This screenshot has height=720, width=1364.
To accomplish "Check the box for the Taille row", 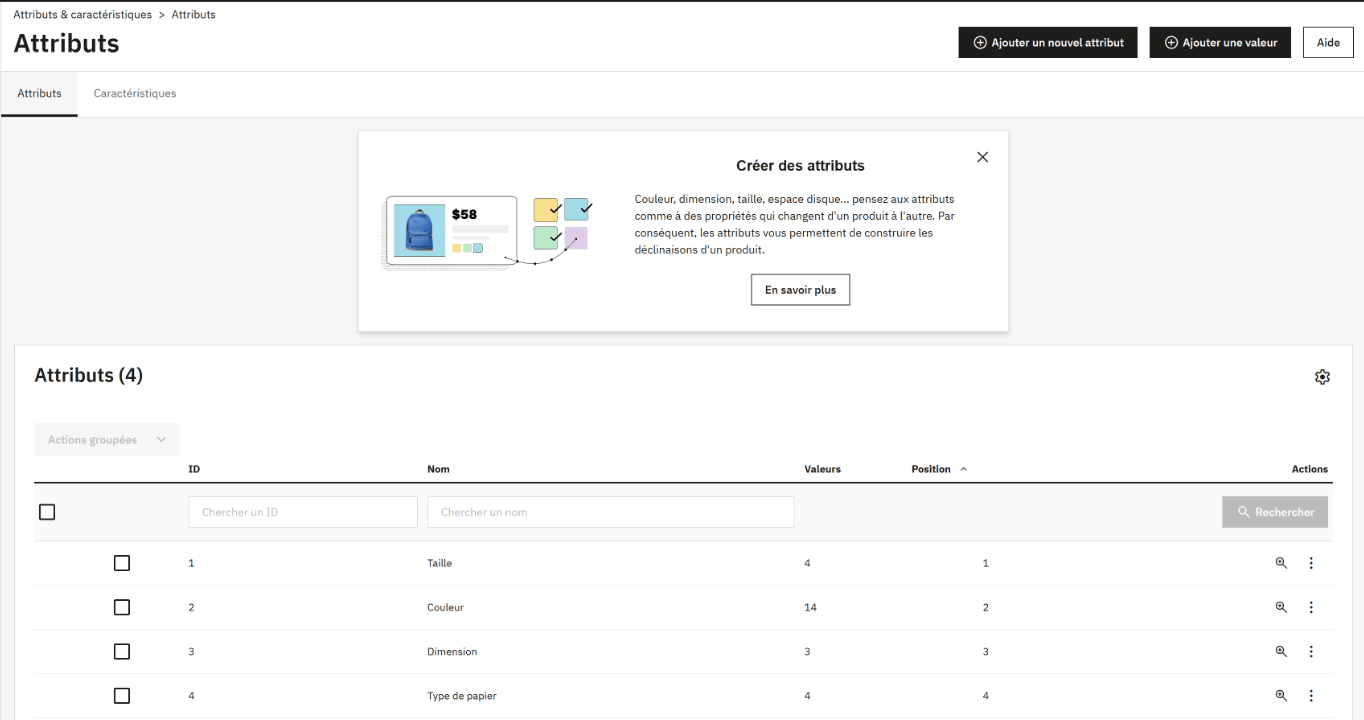I will tap(122, 563).
